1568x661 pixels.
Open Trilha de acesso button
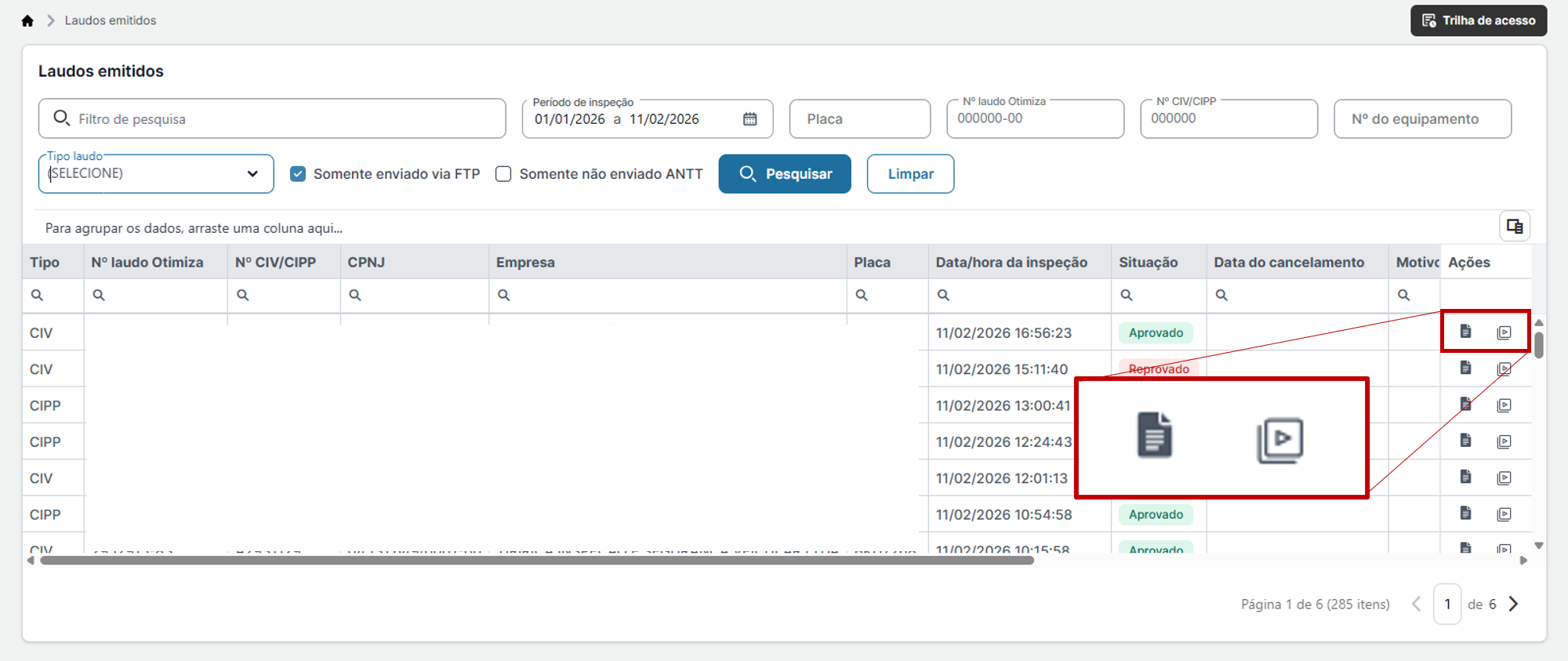click(x=1479, y=20)
